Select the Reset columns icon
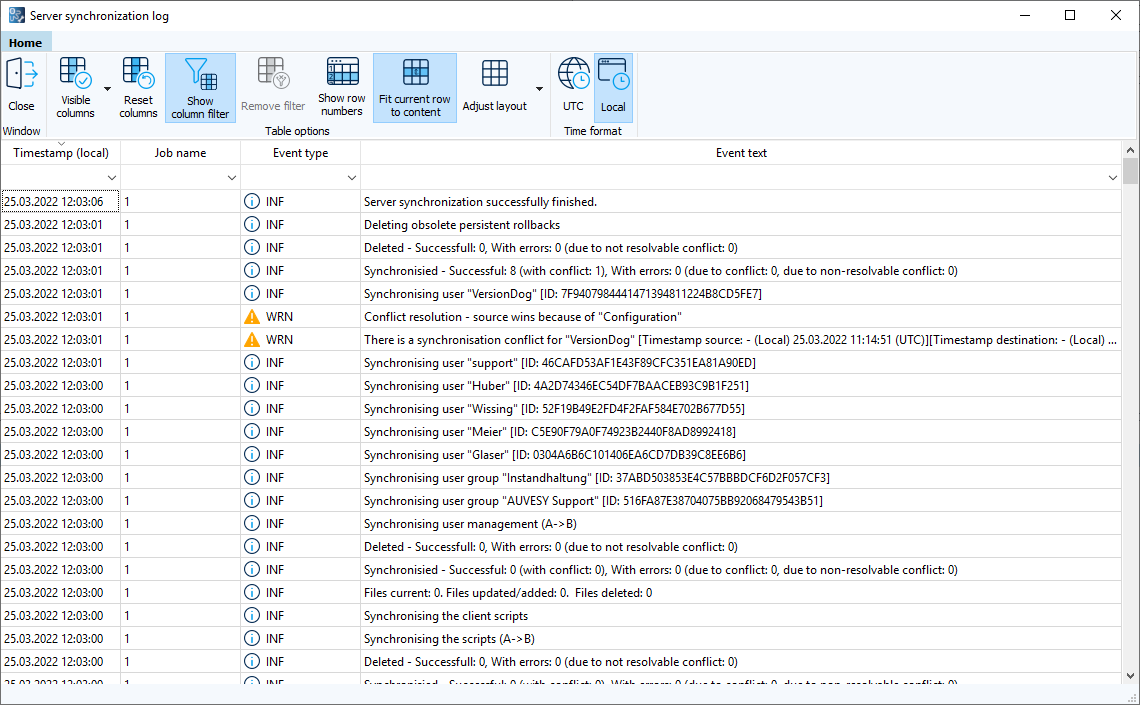1140x705 pixels. pyautogui.click(x=138, y=88)
